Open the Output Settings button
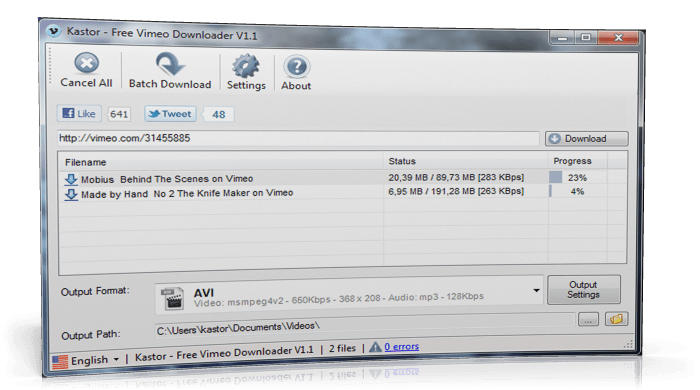Image resolution: width=700 pixels, height=390 pixels. click(x=584, y=290)
